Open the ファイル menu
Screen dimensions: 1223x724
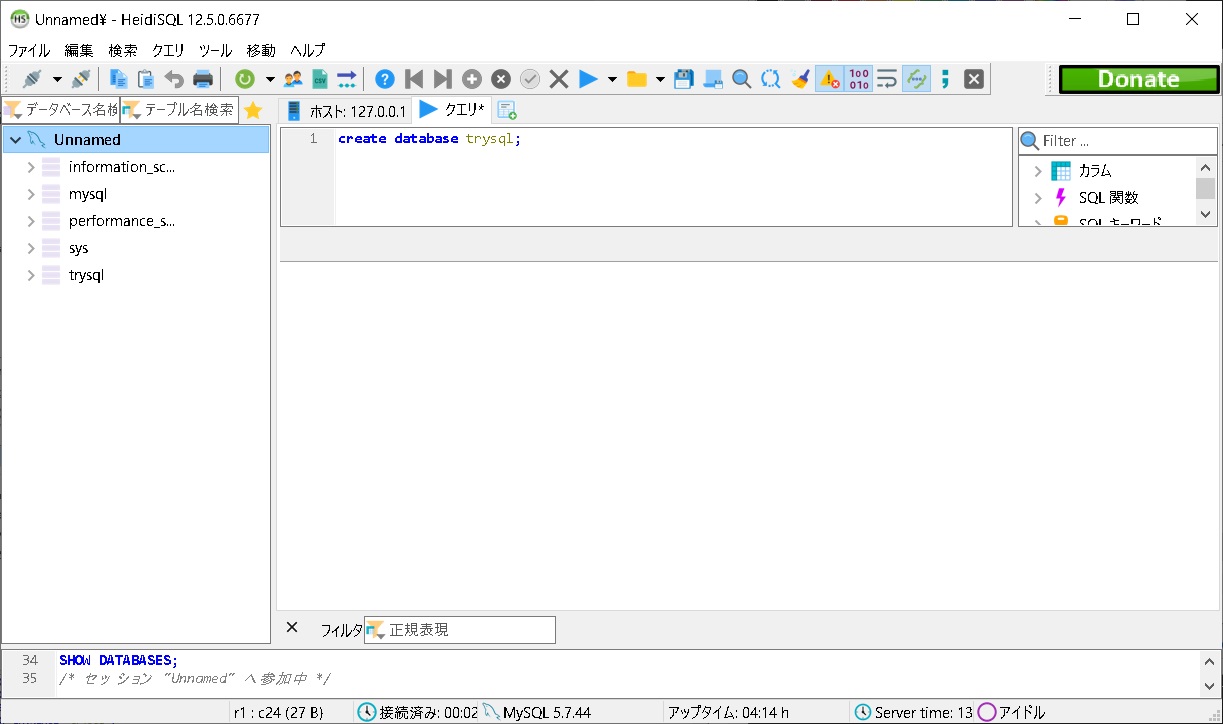click(29, 50)
